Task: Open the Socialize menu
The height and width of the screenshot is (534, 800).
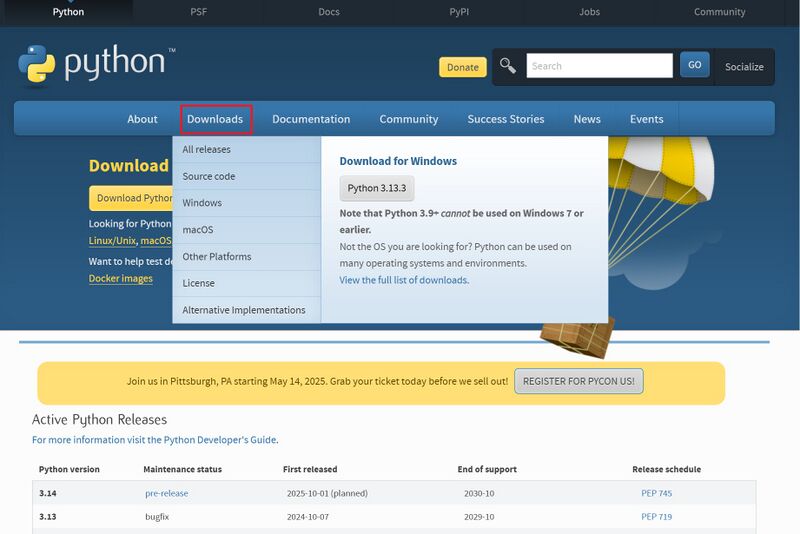Action: (743, 67)
